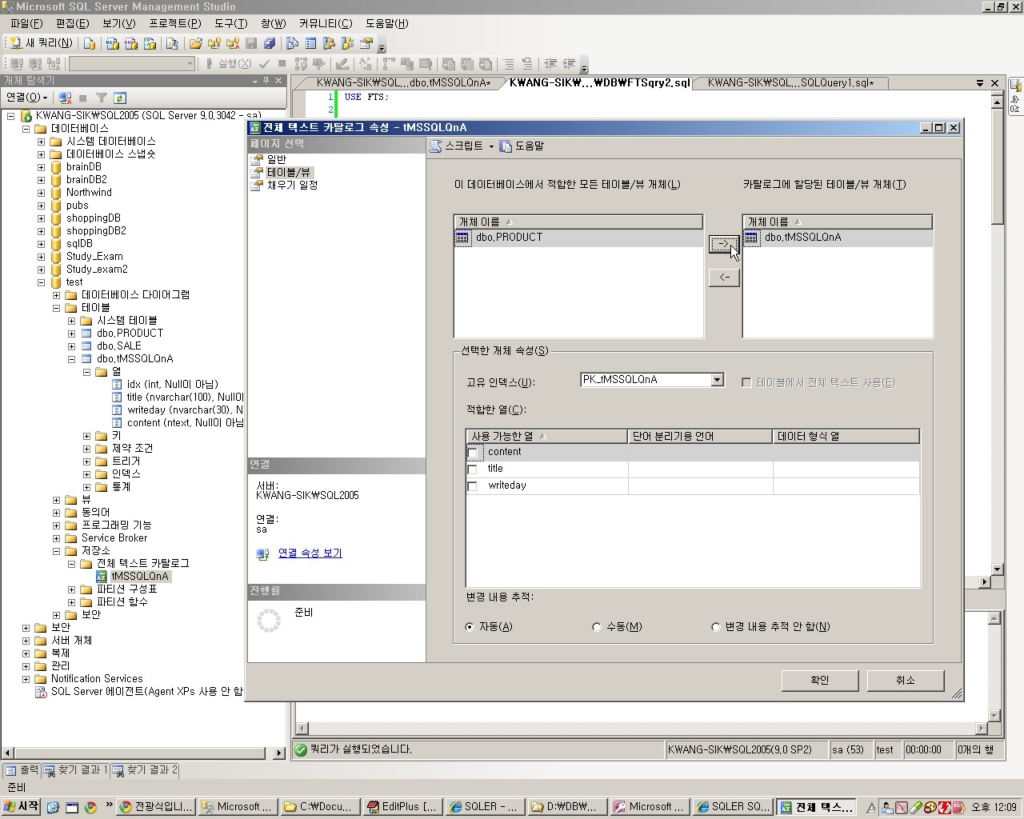Click the 확인 OK button
Image resolution: width=1024 pixels, height=819 pixels.
point(820,681)
